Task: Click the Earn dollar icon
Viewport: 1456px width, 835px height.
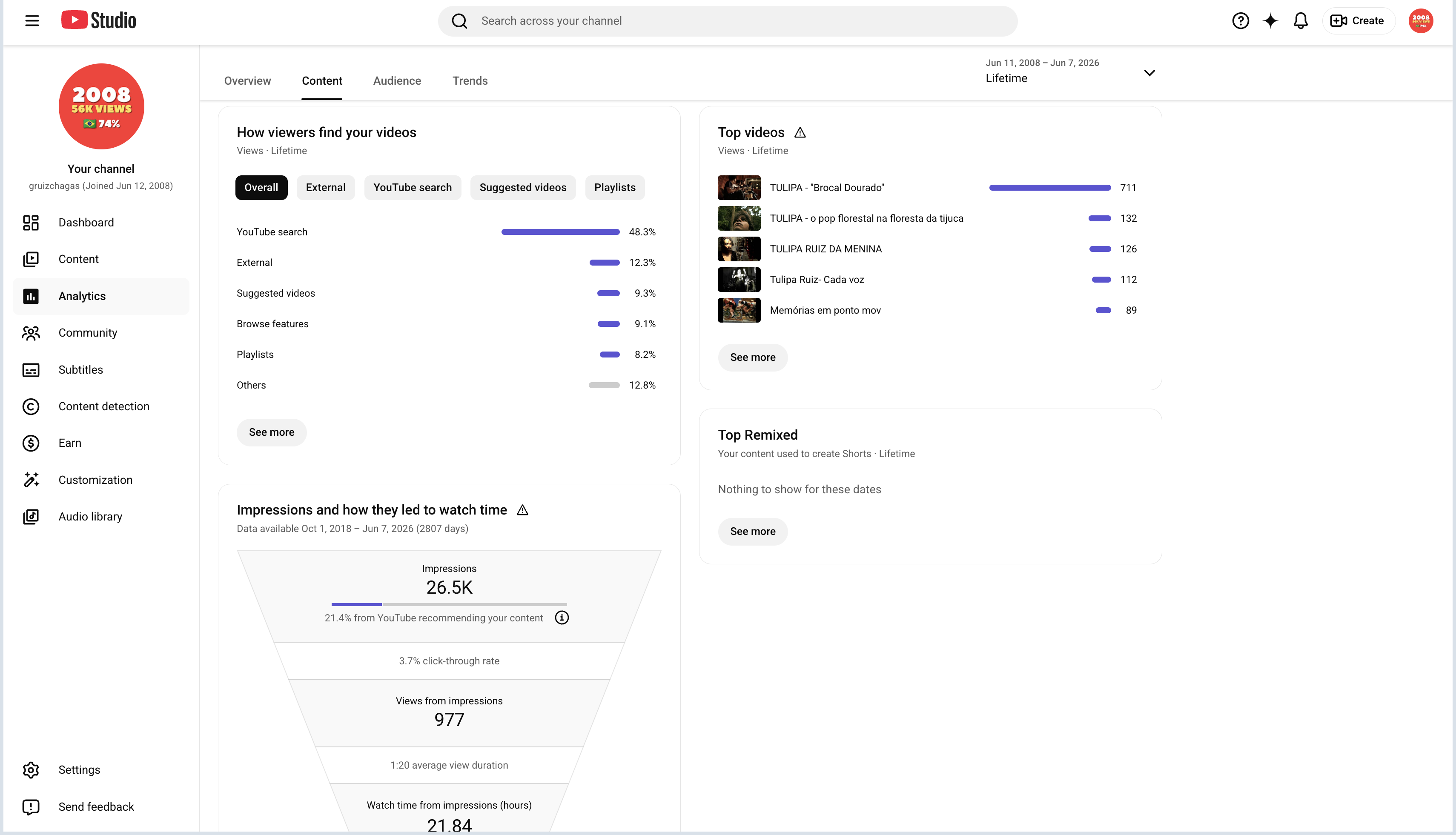Action: coord(31,443)
